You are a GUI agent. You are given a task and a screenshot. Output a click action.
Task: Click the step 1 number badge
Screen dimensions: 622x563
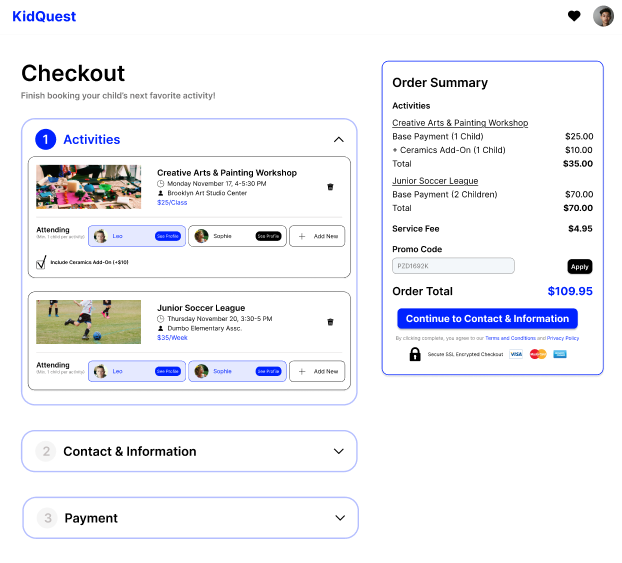pyautogui.click(x=46, y=139)
